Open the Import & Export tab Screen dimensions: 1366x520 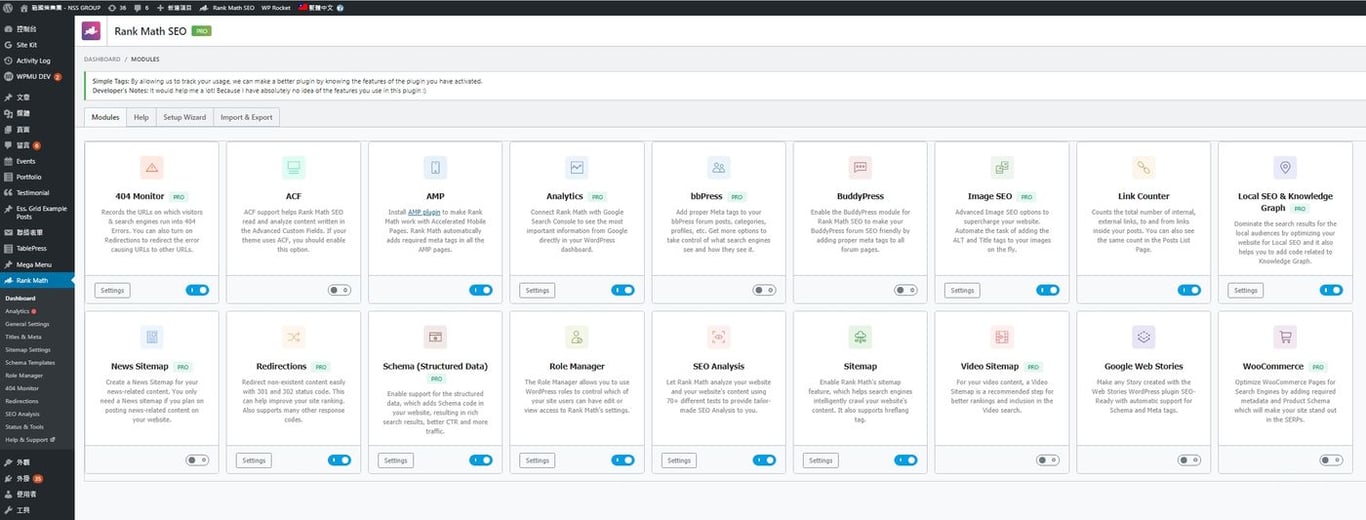pos(246,117)
